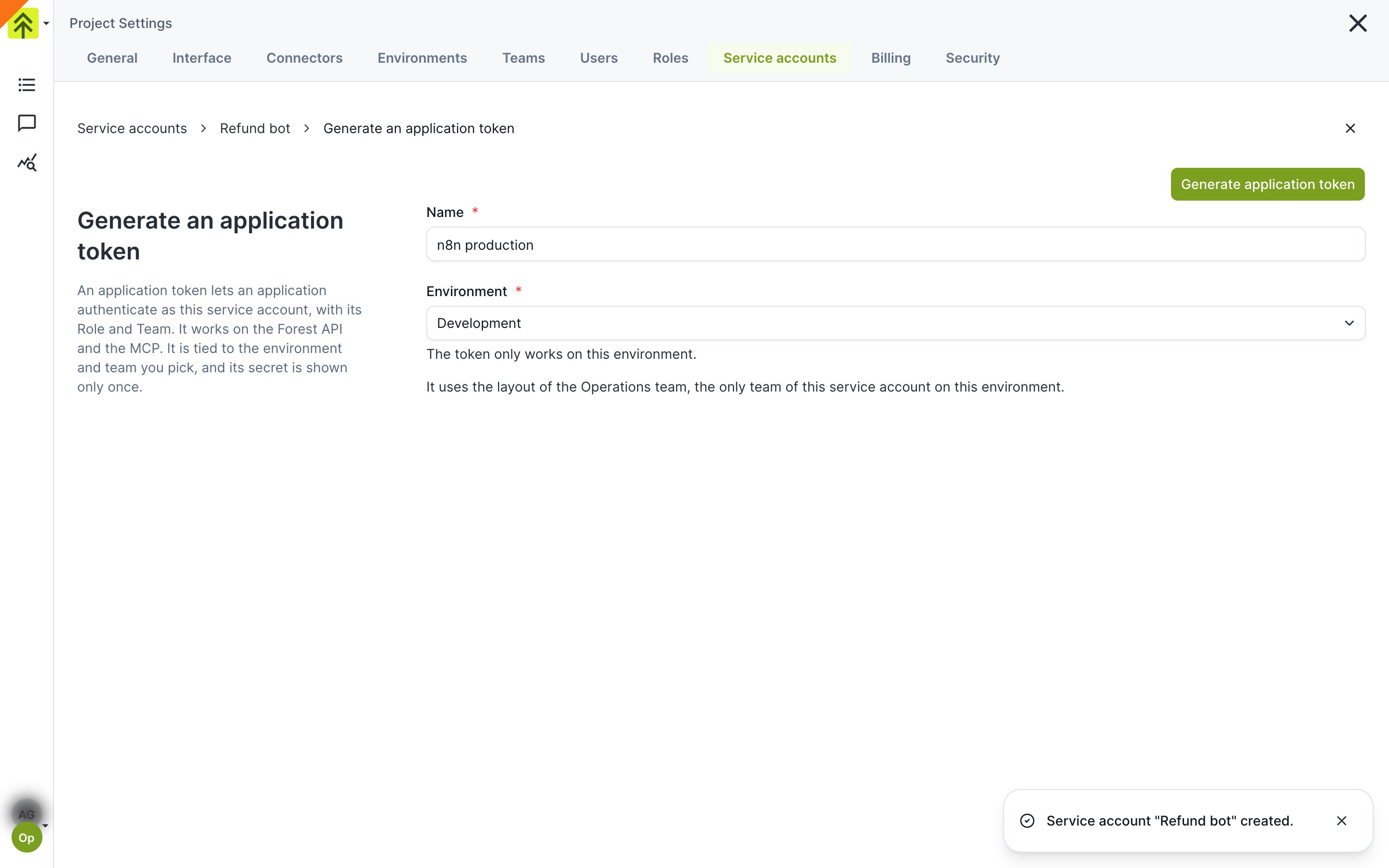Click 'Service account "Refund bot" created.' message
This screenshot has width=1389, height=868.
1169,820
